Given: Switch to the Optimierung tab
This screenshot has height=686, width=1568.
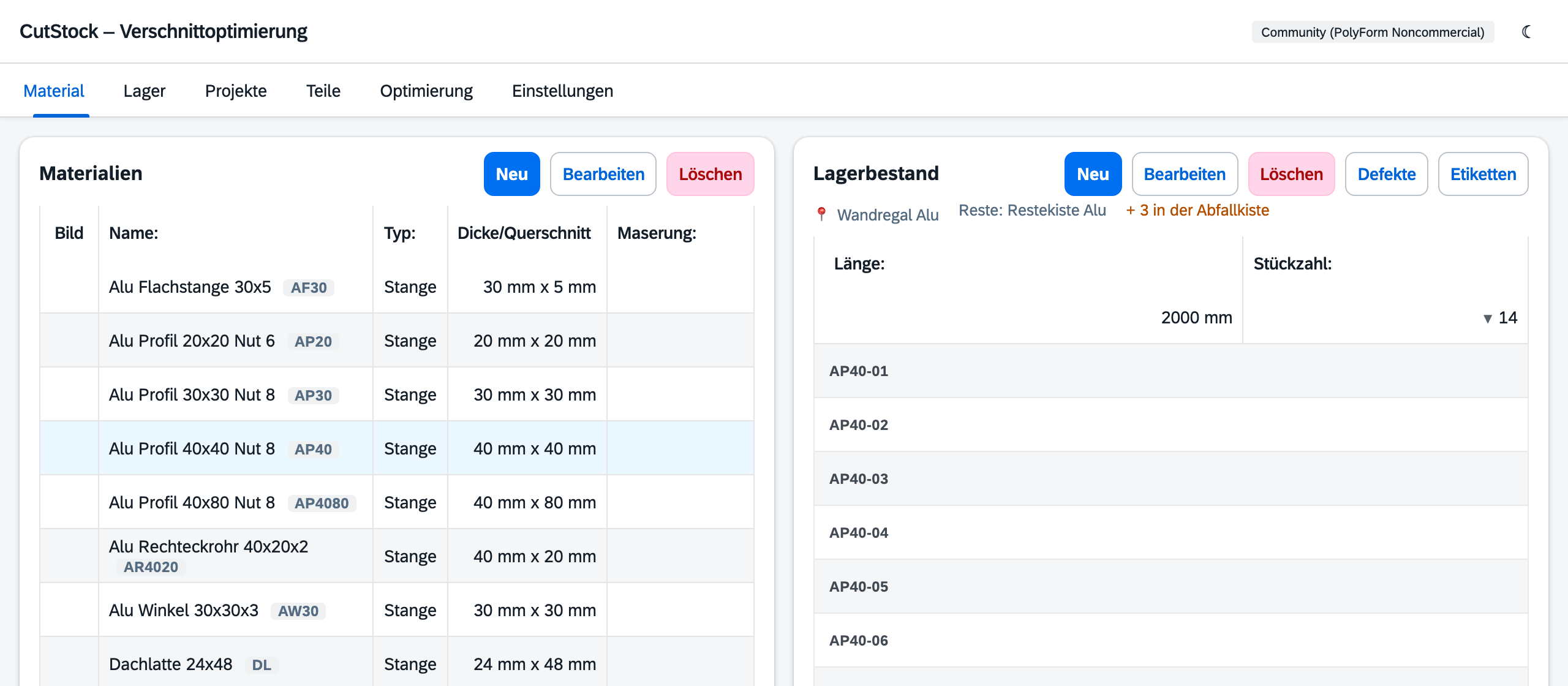Looking at the screenshot, I should coord(426,91).
